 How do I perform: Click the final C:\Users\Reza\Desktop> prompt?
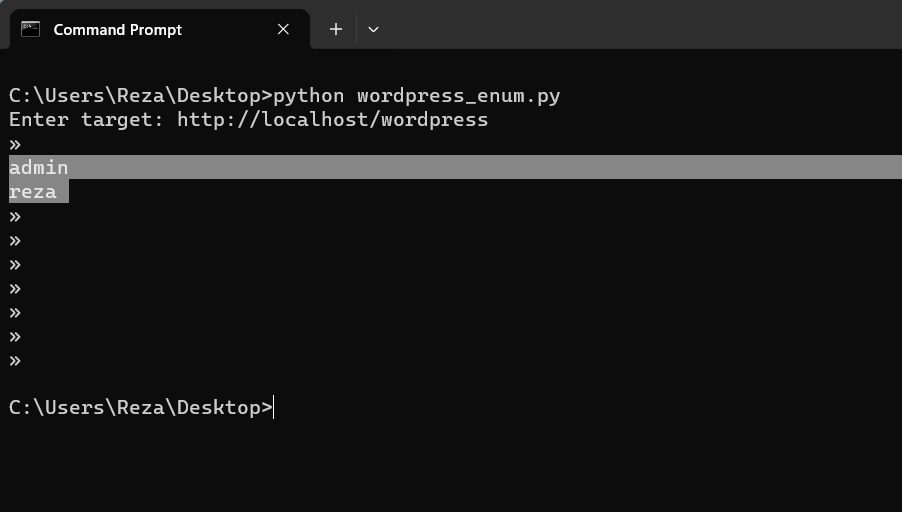(x=140, y=407)
